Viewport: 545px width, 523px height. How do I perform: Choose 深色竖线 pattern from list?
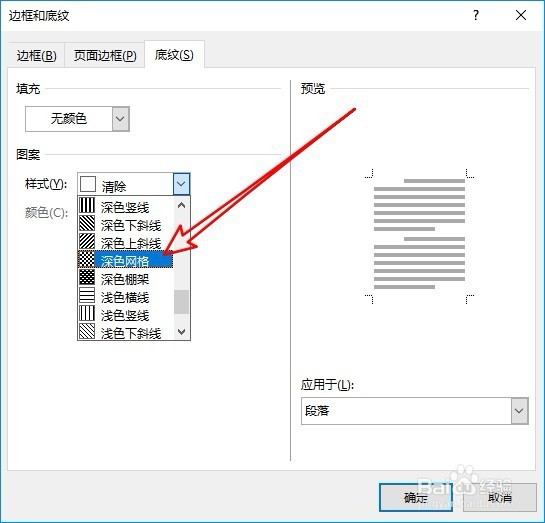[x=125, y=207]
